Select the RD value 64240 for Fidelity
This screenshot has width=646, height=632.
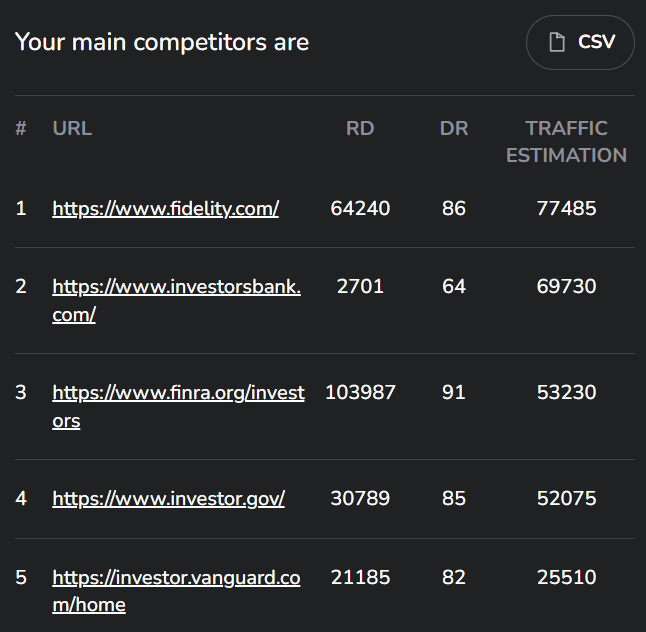coord(360,208)
